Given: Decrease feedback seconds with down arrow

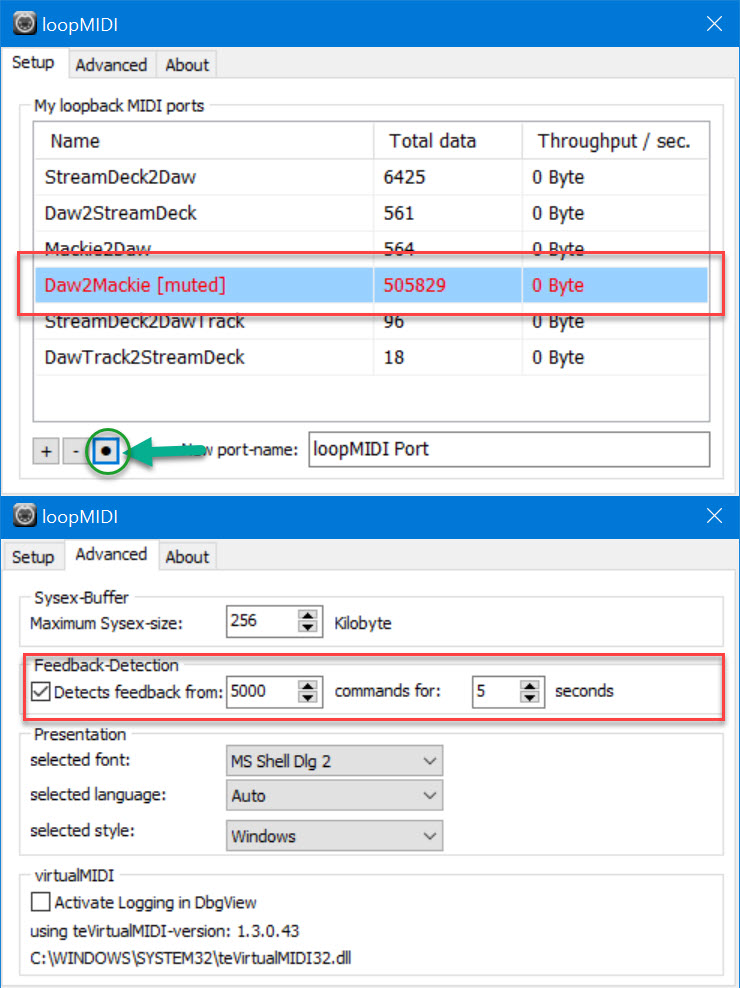Looking at the screenshot, I should 529,697.
